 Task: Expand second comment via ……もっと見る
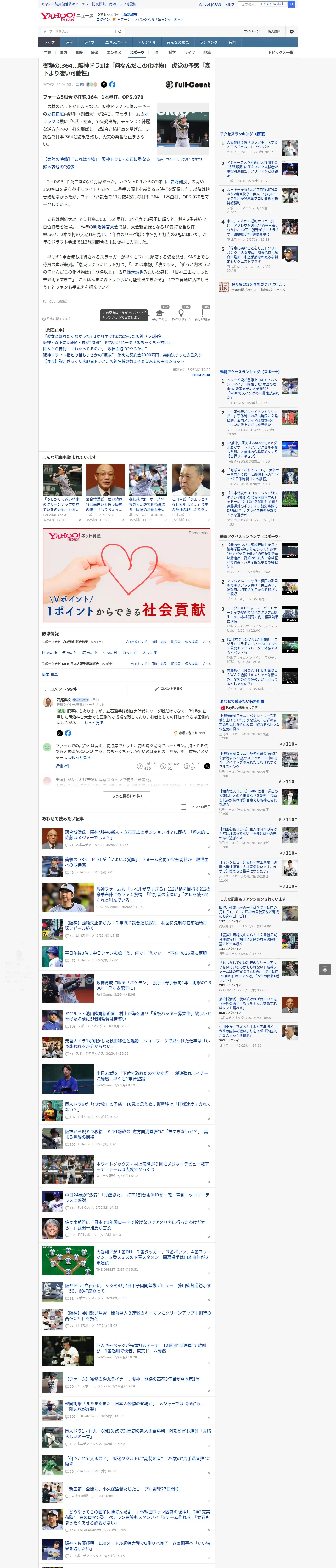coord(81,757)
